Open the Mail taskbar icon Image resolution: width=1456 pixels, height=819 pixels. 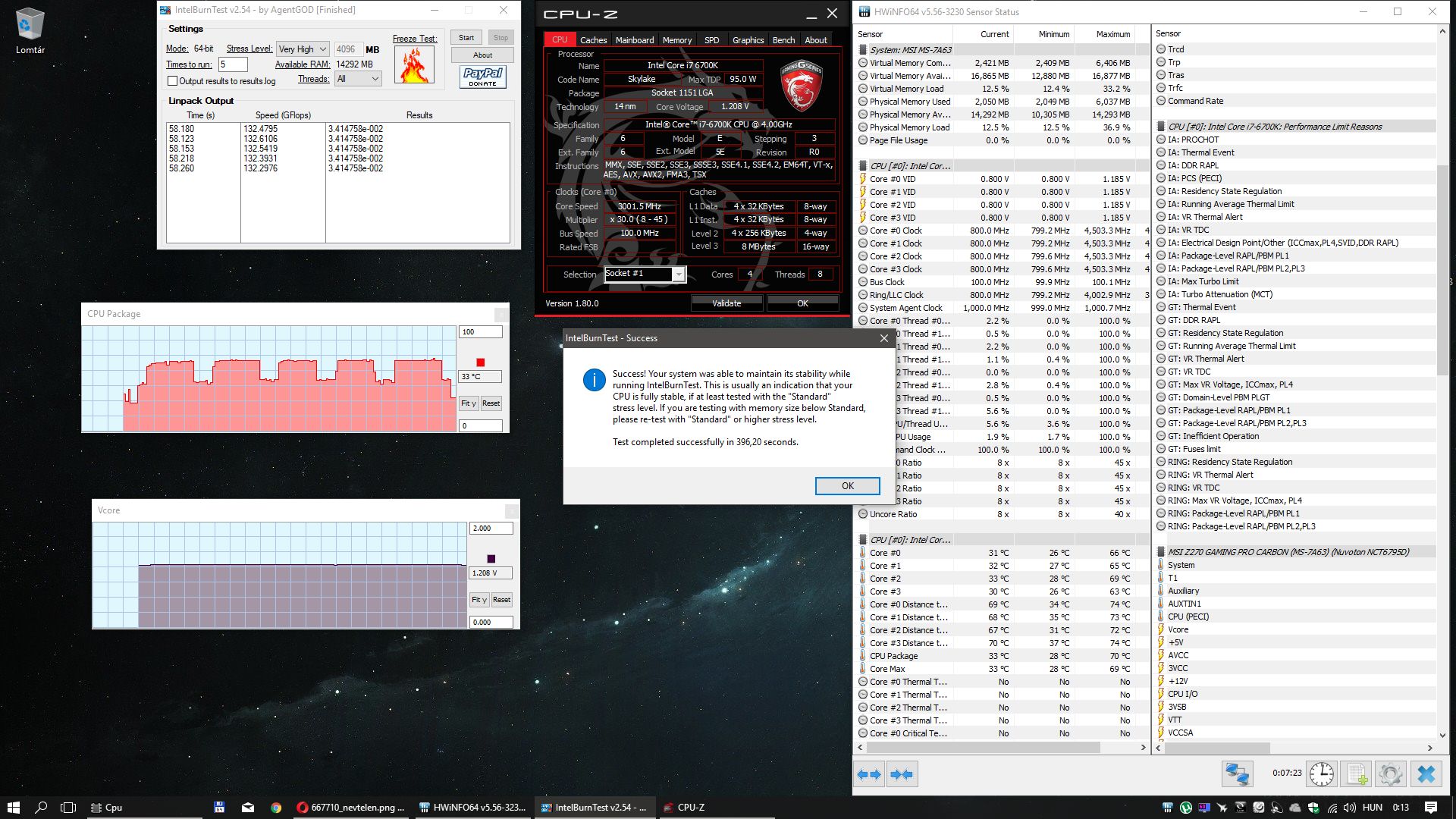coord(248,808)
